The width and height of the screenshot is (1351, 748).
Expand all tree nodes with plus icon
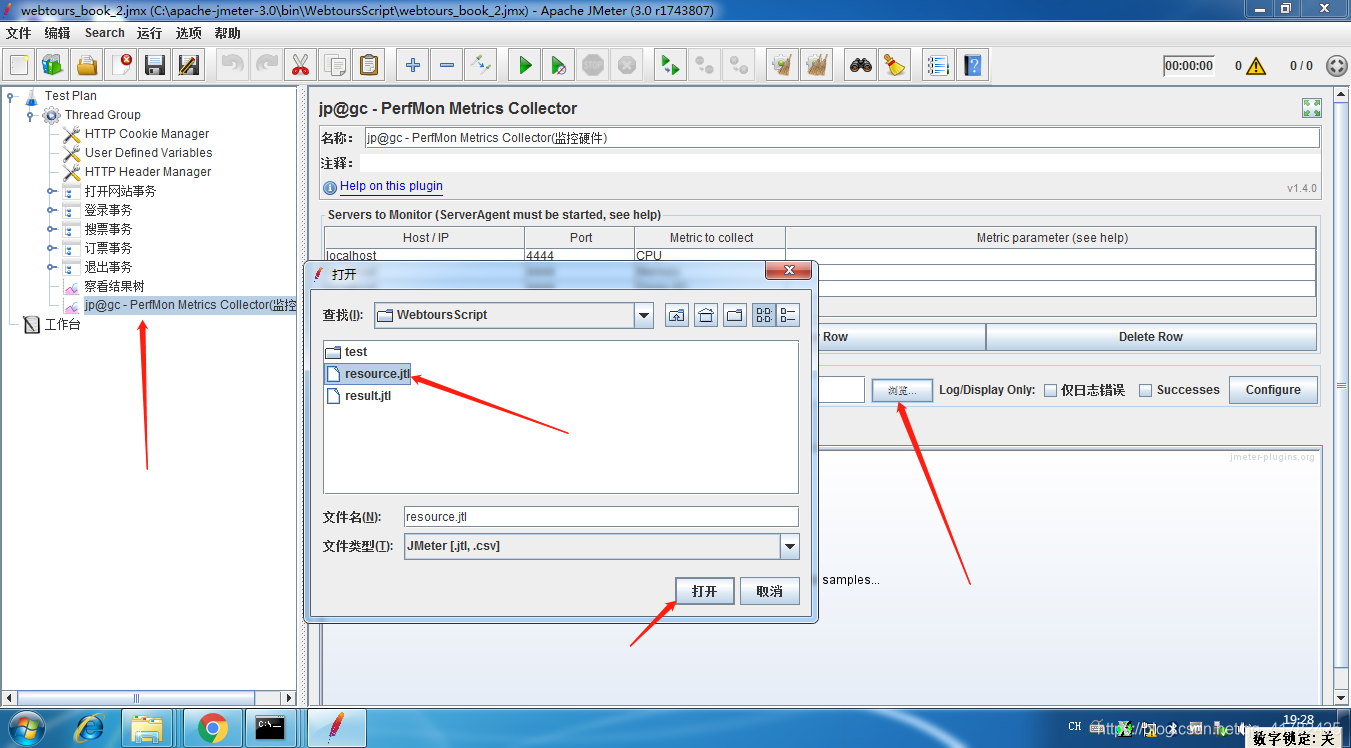[413, 66]
